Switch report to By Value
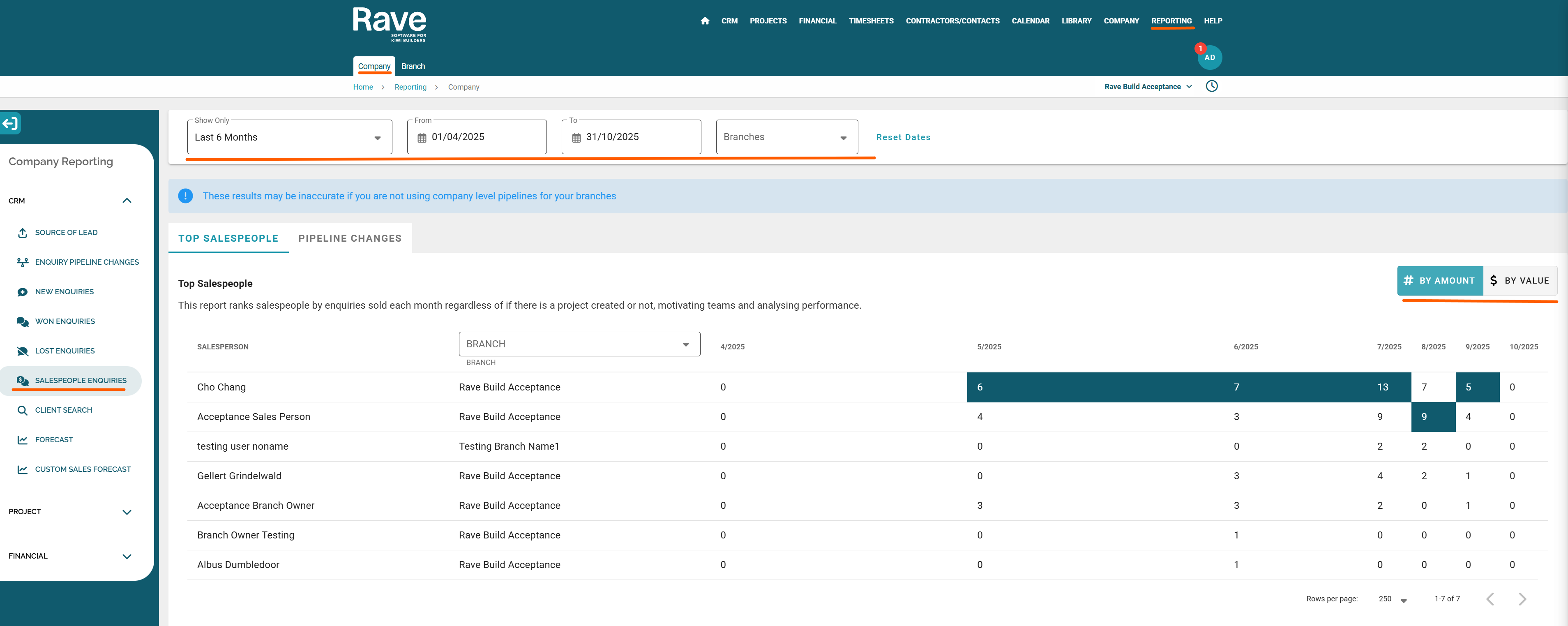 1519,281
